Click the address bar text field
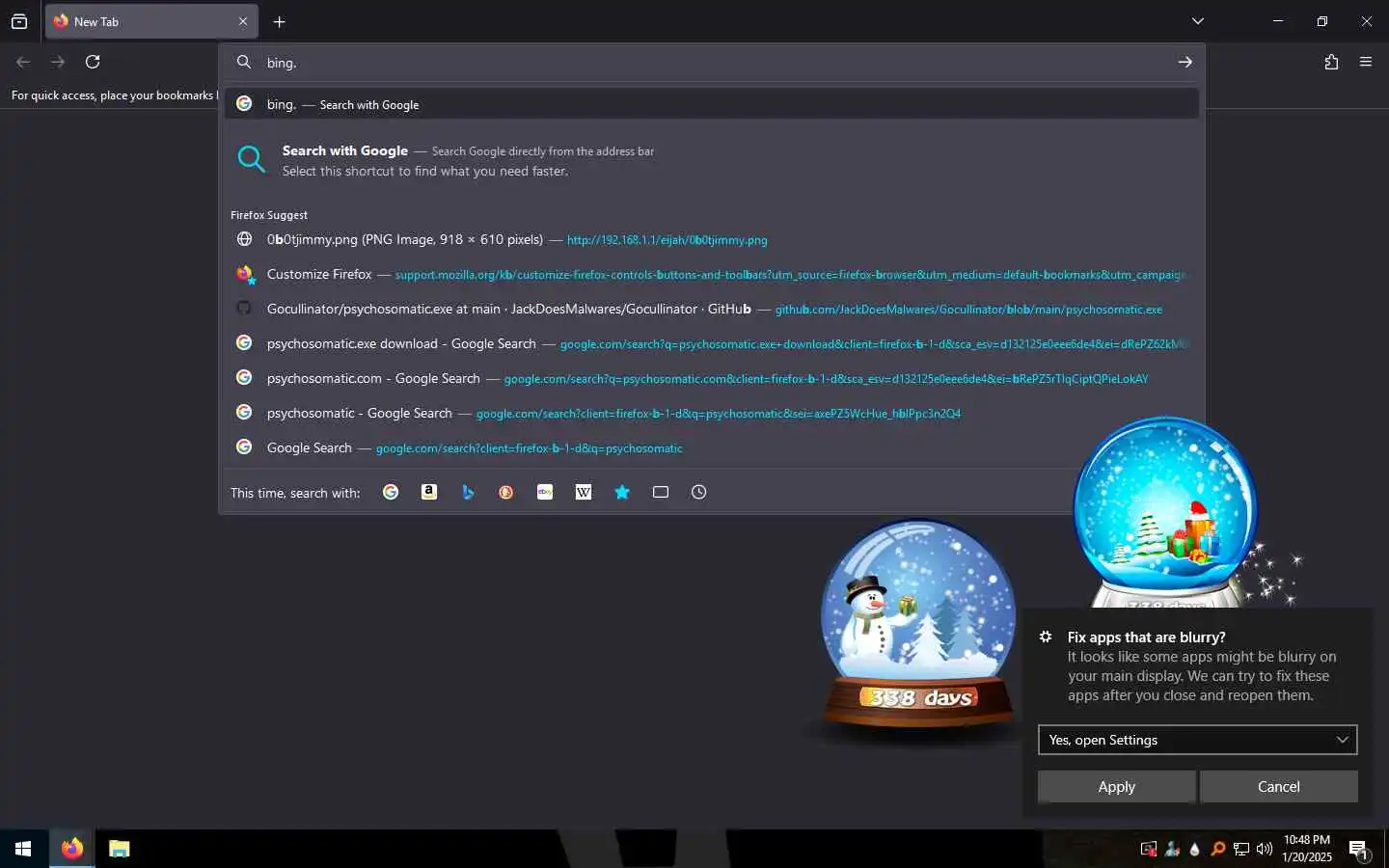This screenshot has width=1389, height=868. [x=714, y=62]
